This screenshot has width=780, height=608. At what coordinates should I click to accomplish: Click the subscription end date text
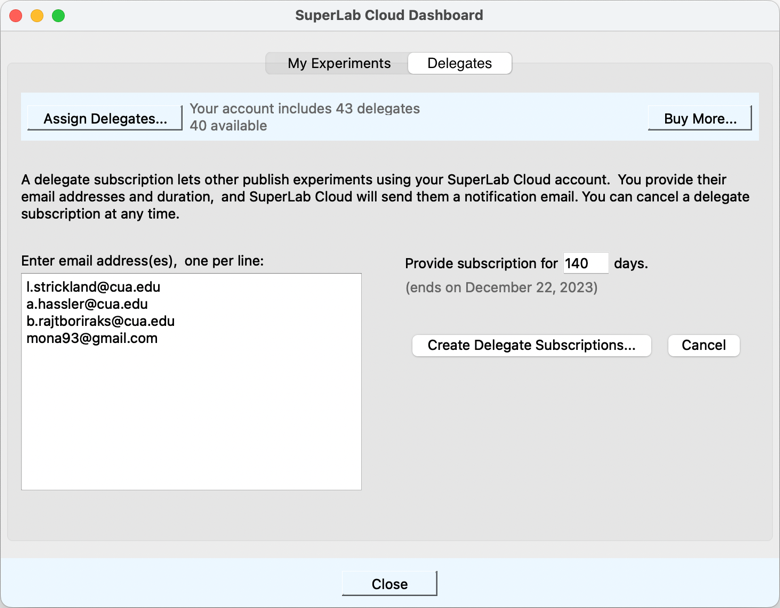501,288
